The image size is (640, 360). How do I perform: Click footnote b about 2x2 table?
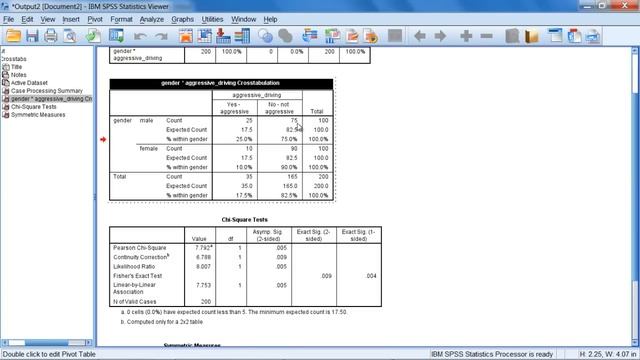(162, 322)
